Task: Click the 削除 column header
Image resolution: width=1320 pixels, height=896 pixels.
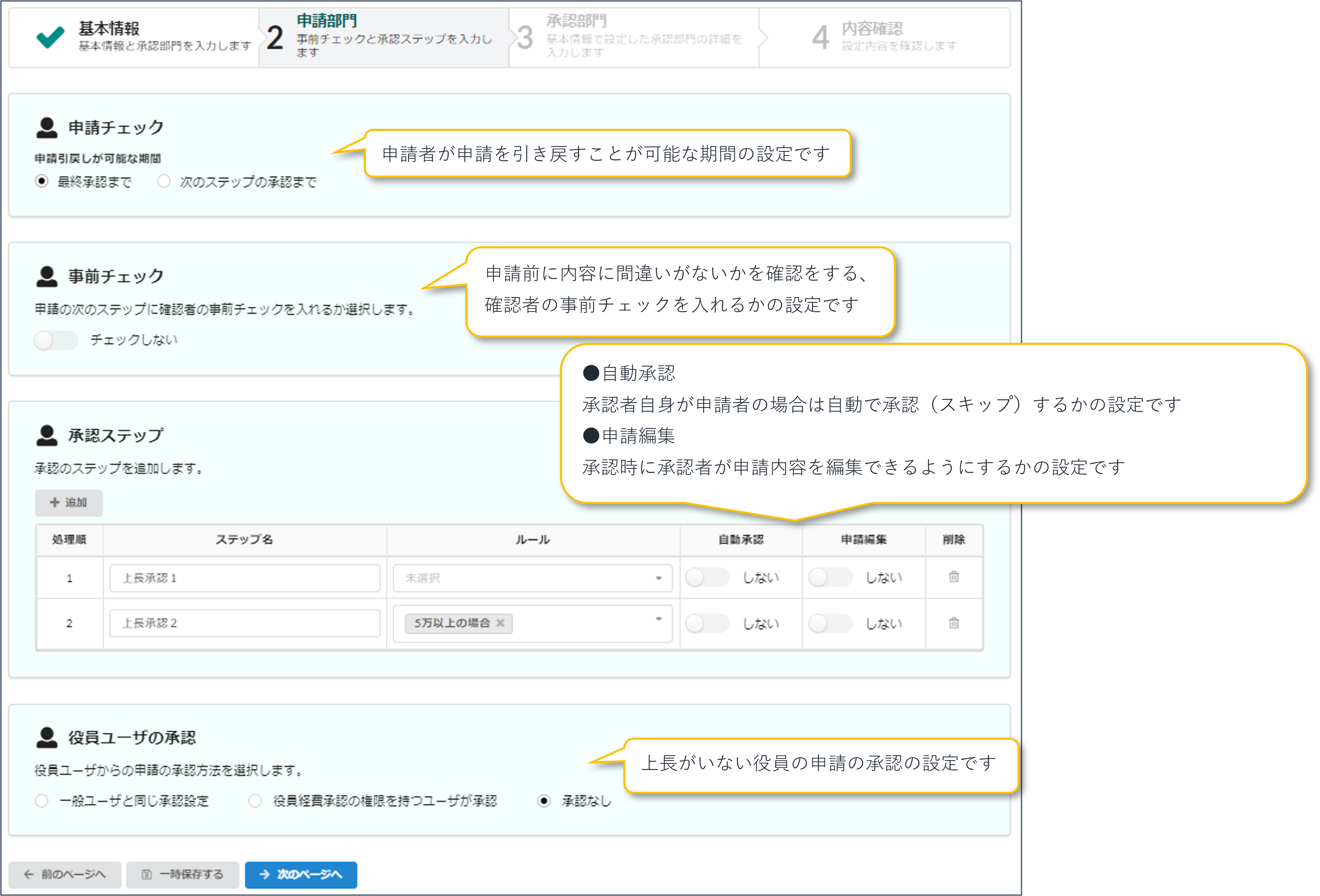Action: (x=954, y=539)
